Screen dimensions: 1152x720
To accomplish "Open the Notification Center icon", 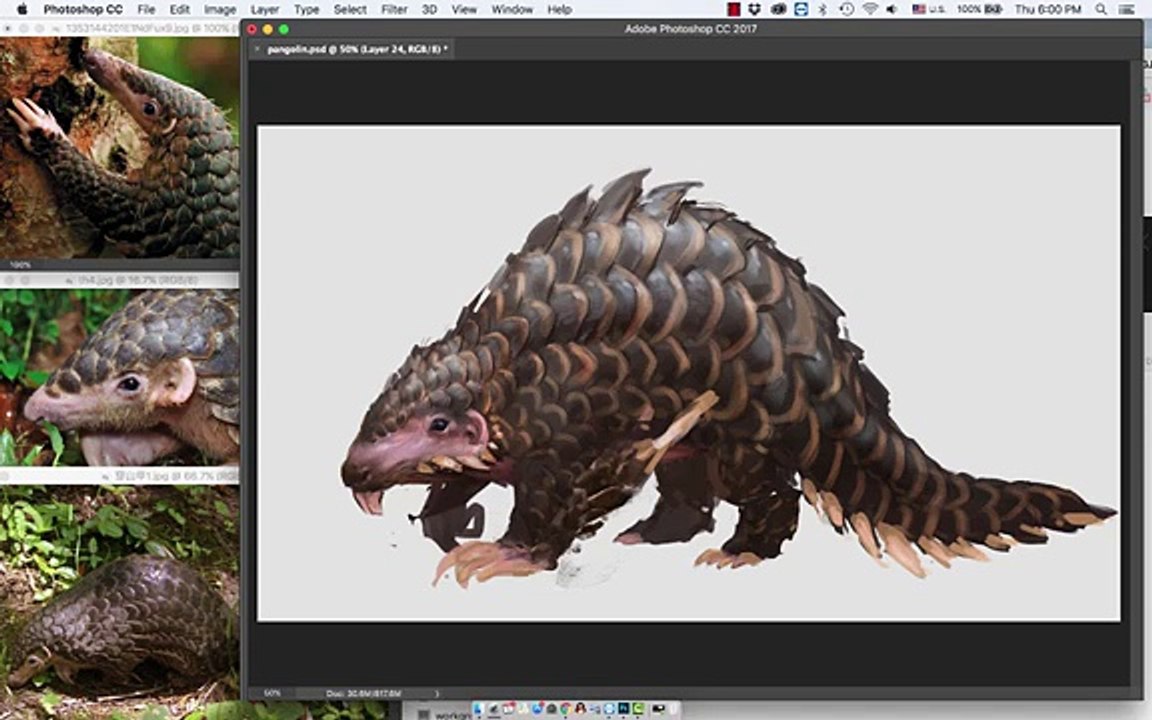I will tap(1126, 10).
